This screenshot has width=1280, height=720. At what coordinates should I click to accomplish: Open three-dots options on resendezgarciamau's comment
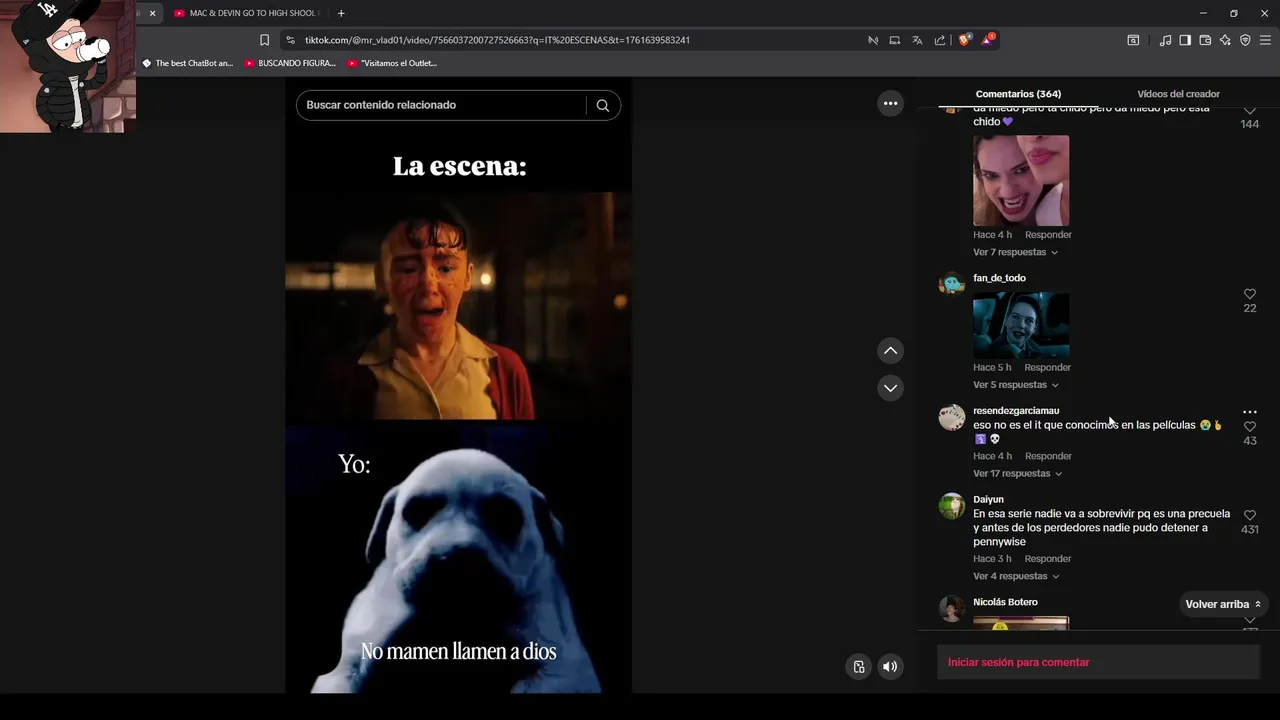pyautogui.click(x=1250, y=412)
